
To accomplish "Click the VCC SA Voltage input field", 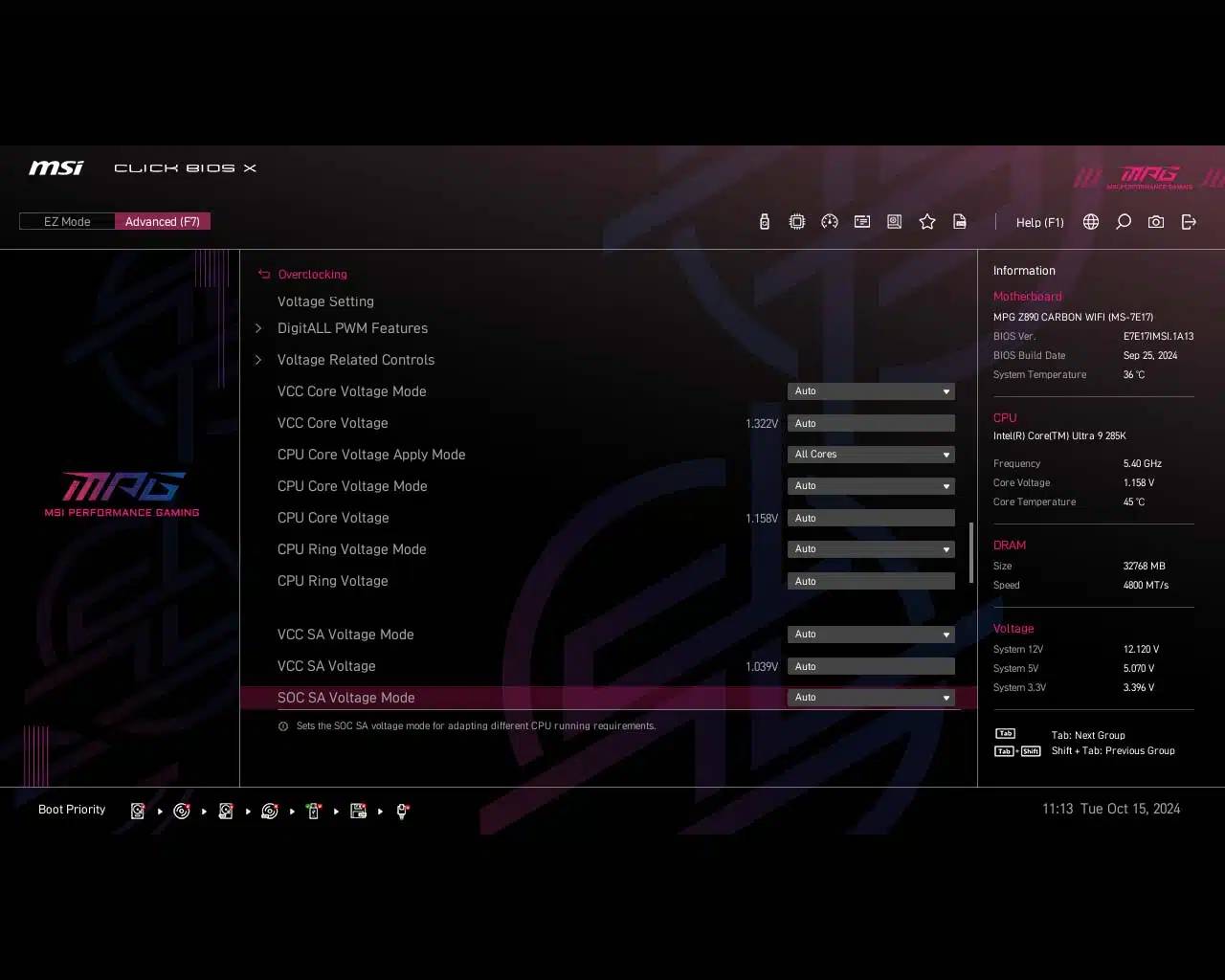I will pos(871,666).
